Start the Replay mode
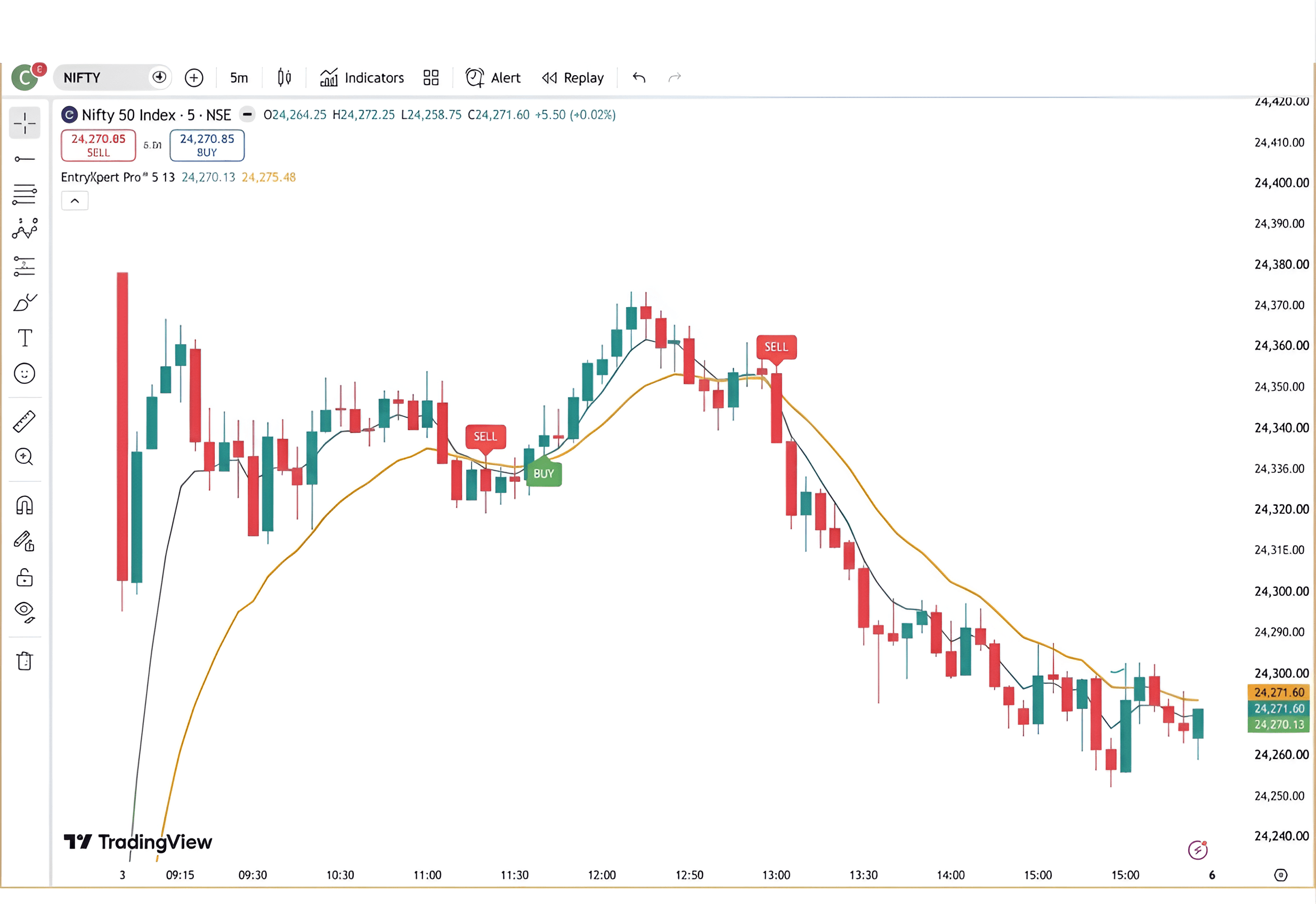This screenshot has height=904, width=1316. 573,78
